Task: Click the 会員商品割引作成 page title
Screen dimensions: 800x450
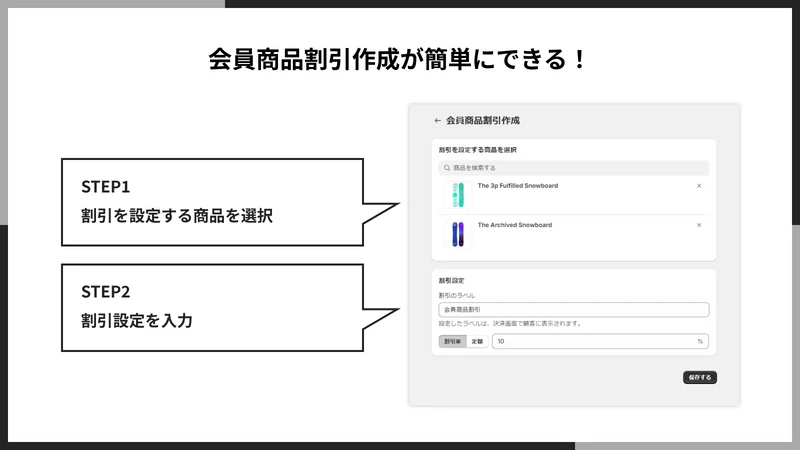Action: coord(483,121)
